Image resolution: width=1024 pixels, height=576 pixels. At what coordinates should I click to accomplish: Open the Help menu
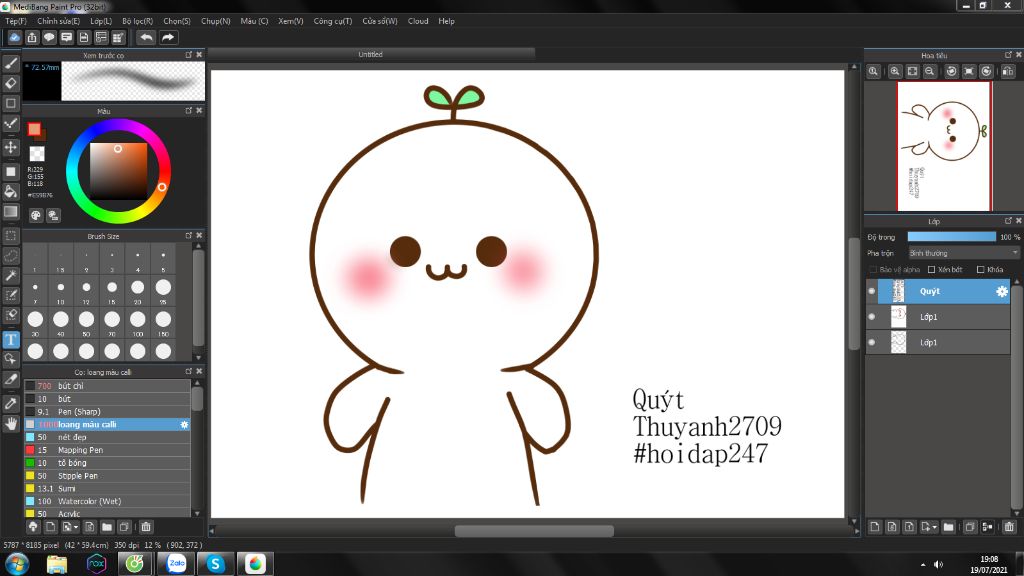click(x=446, y=21)
